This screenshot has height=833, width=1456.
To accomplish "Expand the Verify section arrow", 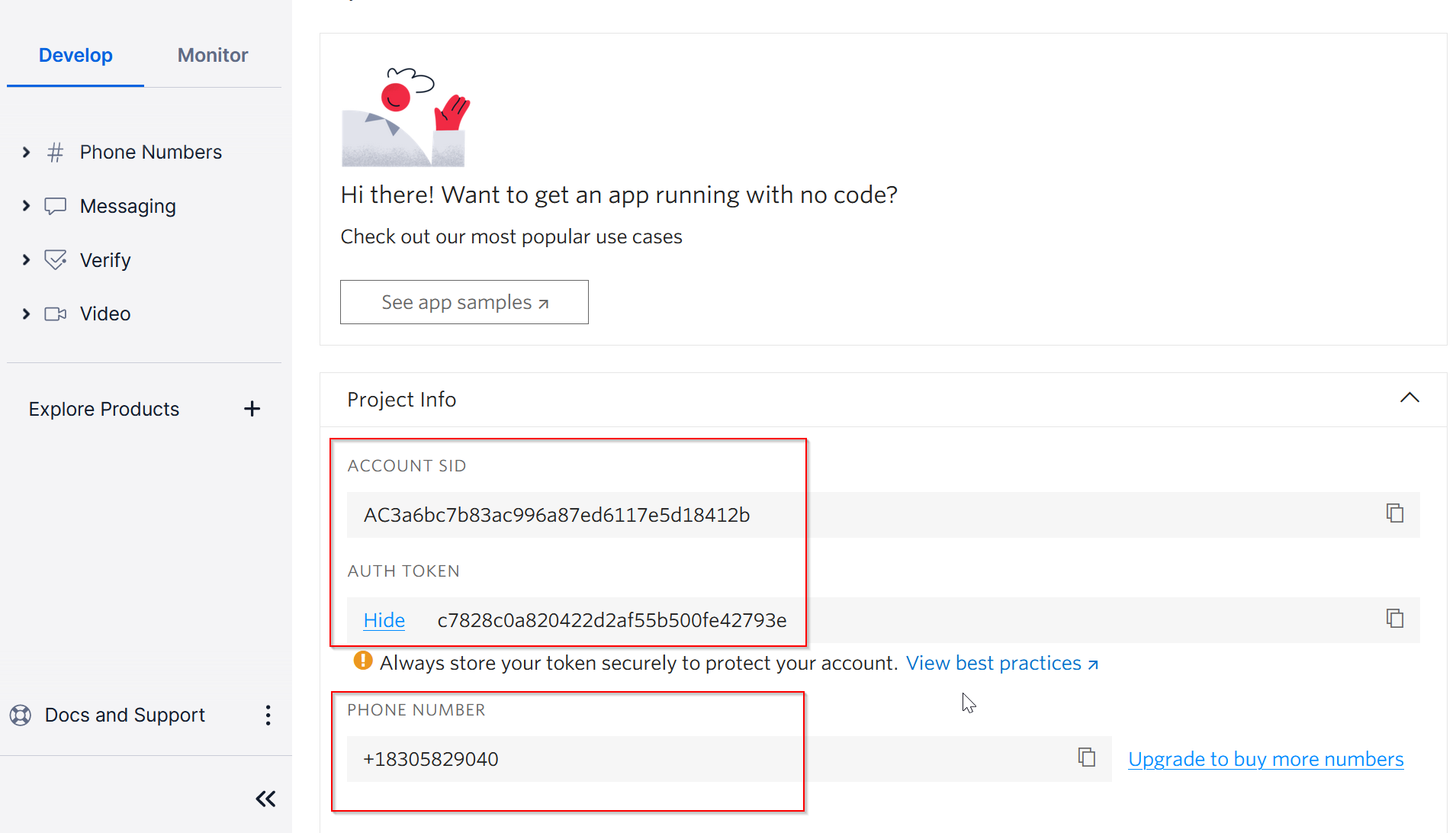I will tap(27, 260).
